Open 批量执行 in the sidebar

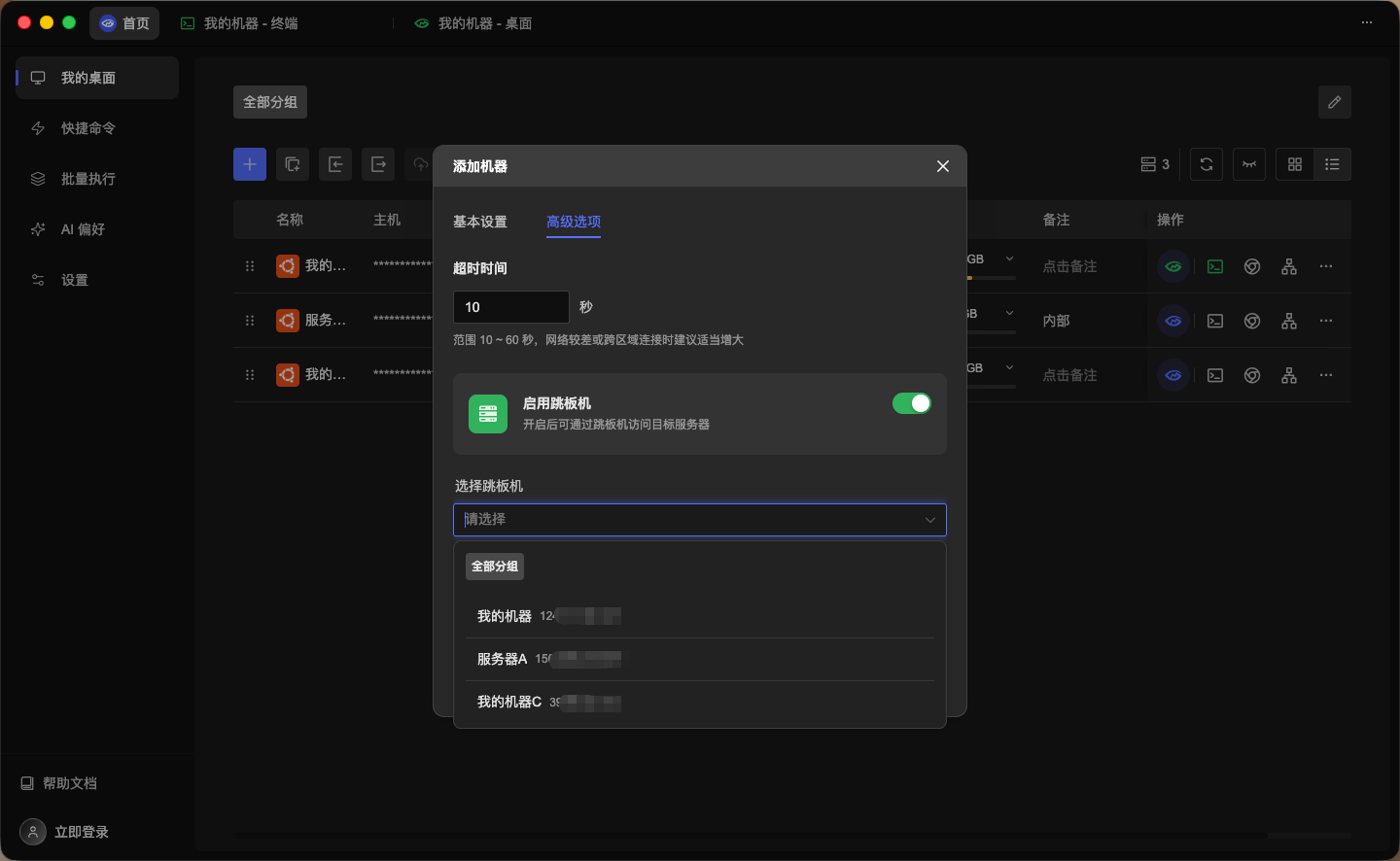click(x=97, y=179)
